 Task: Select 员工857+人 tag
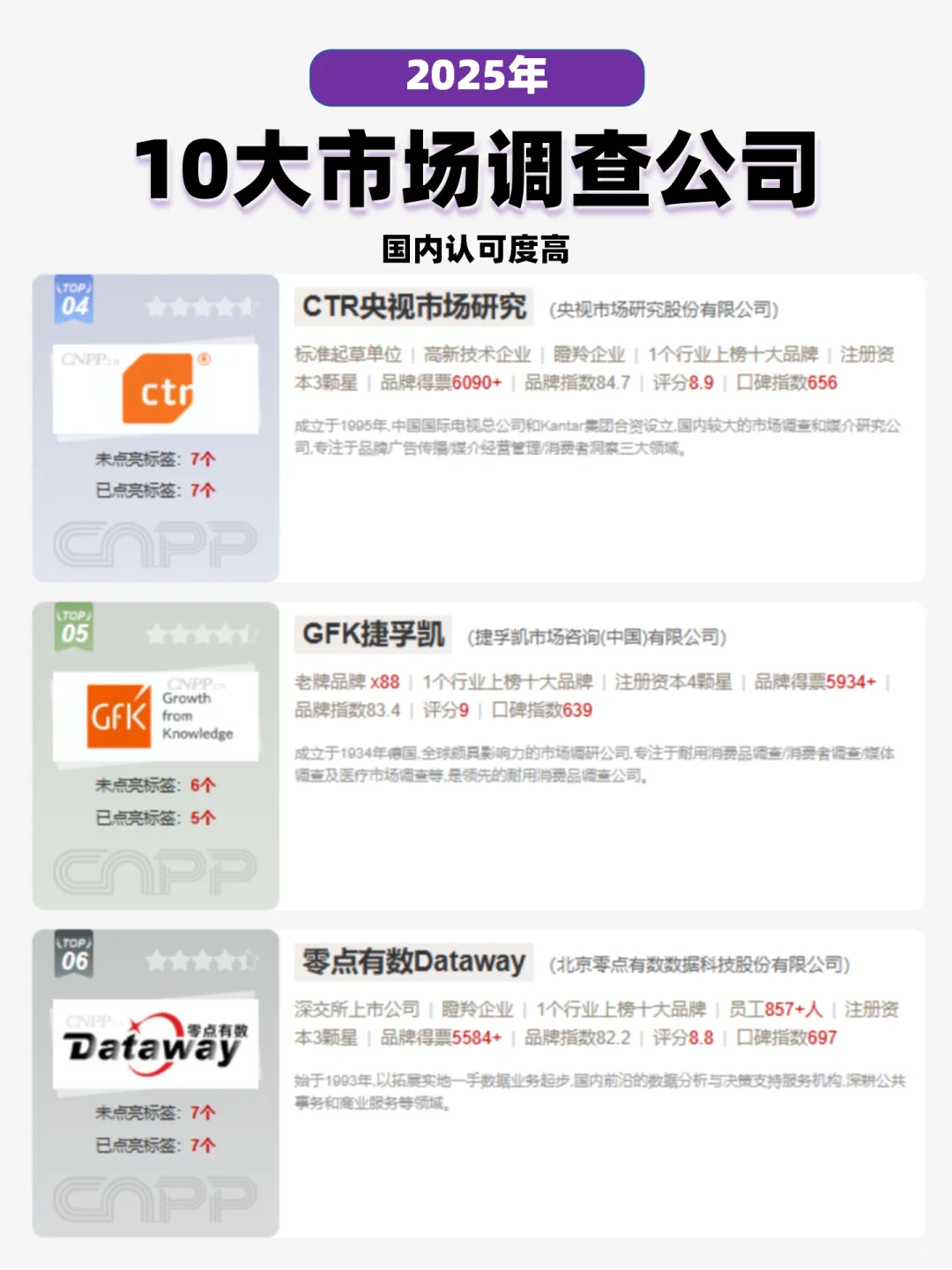776,1010
